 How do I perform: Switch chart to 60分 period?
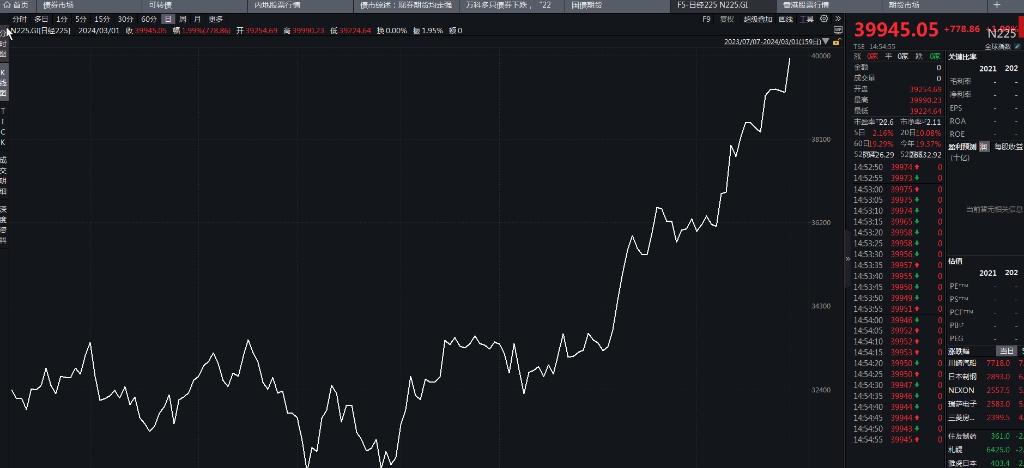(148, 19)
